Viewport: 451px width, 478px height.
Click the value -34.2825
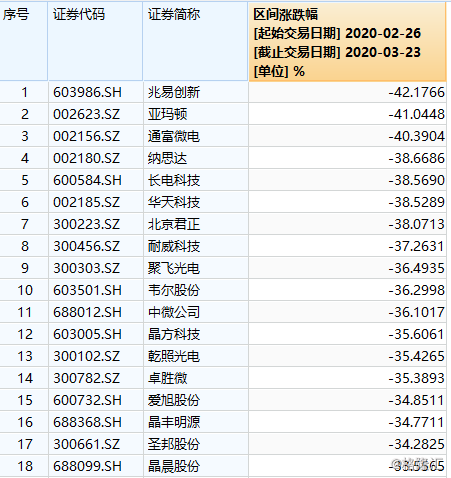click(x=417, y=444)
